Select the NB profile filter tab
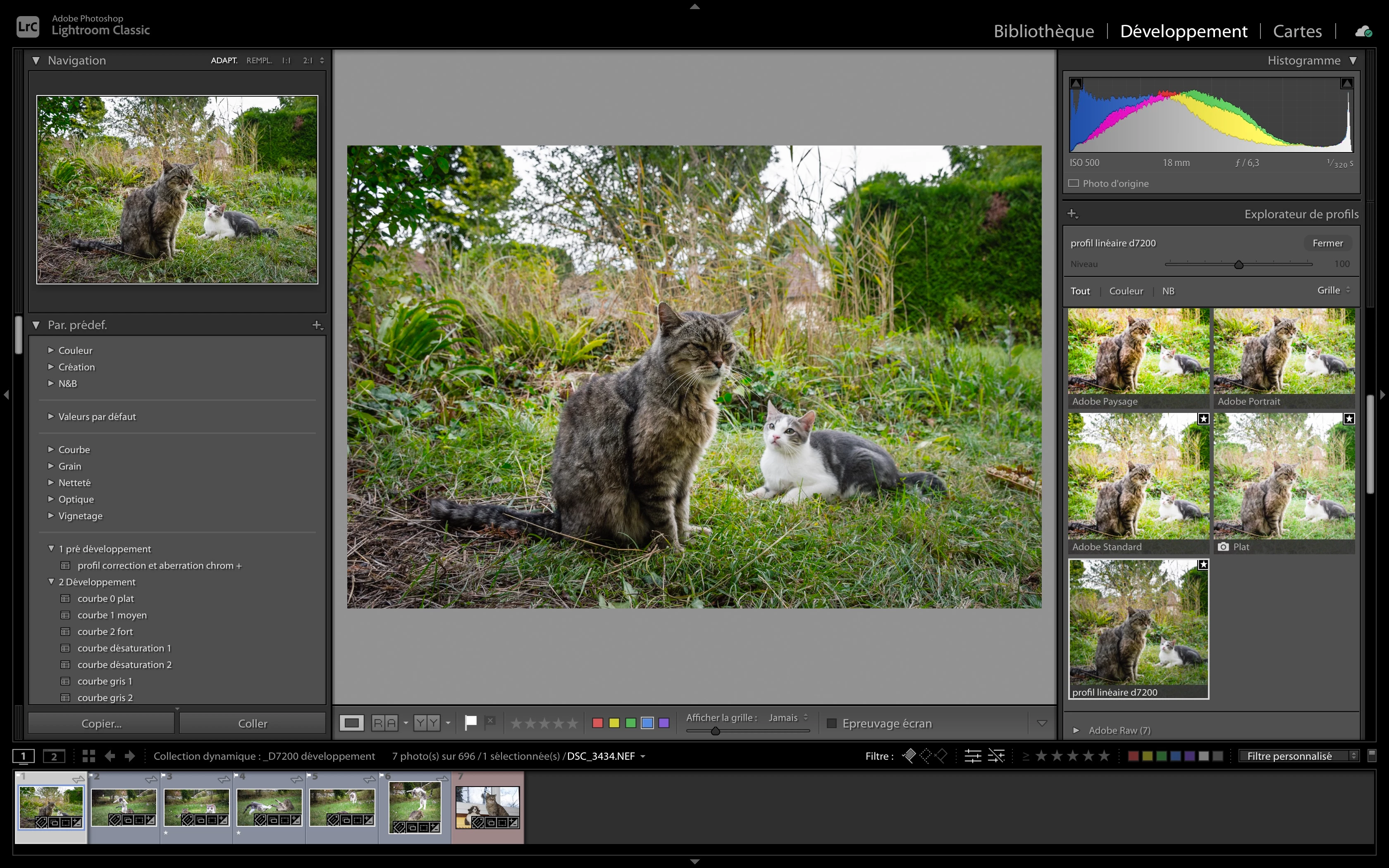 1168,291
